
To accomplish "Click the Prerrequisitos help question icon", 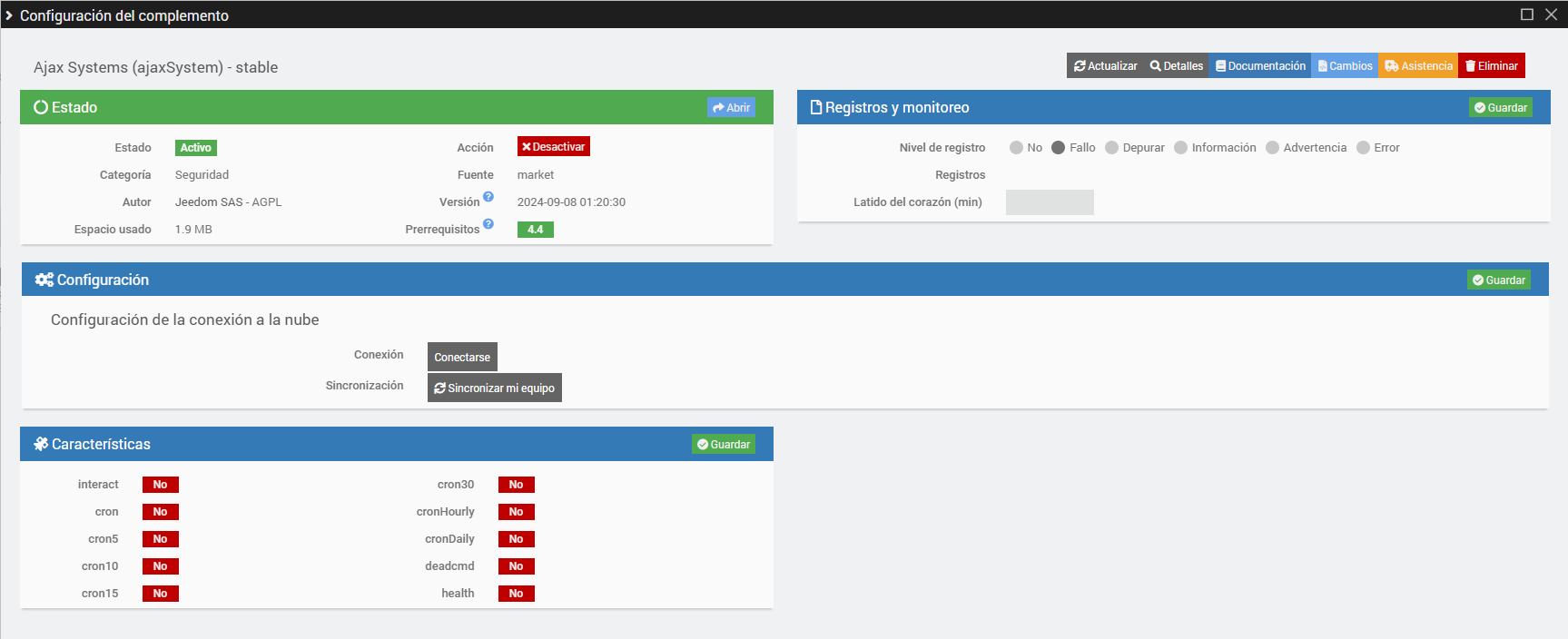I will (x=488, y=224).
